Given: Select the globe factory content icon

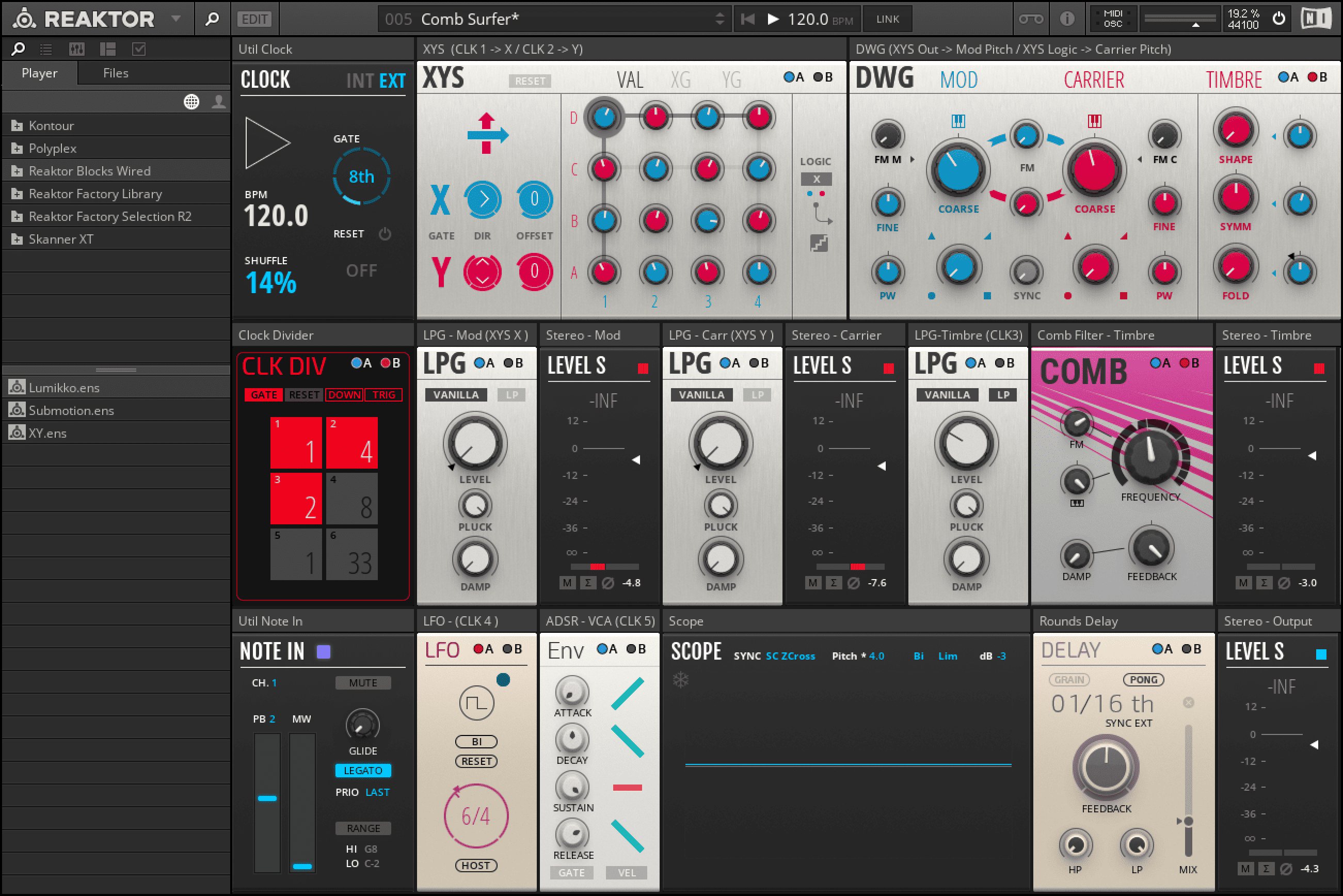Looking at the screenshot, I should click(x=191, y=102).
